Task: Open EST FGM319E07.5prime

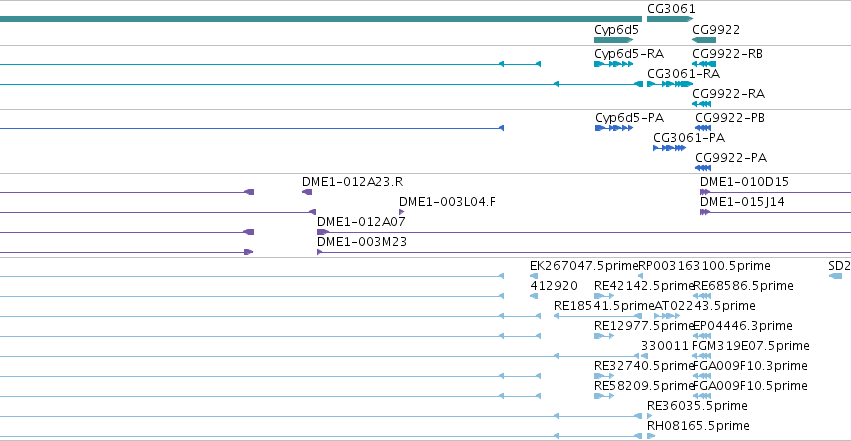Action: tap(702, 356)
